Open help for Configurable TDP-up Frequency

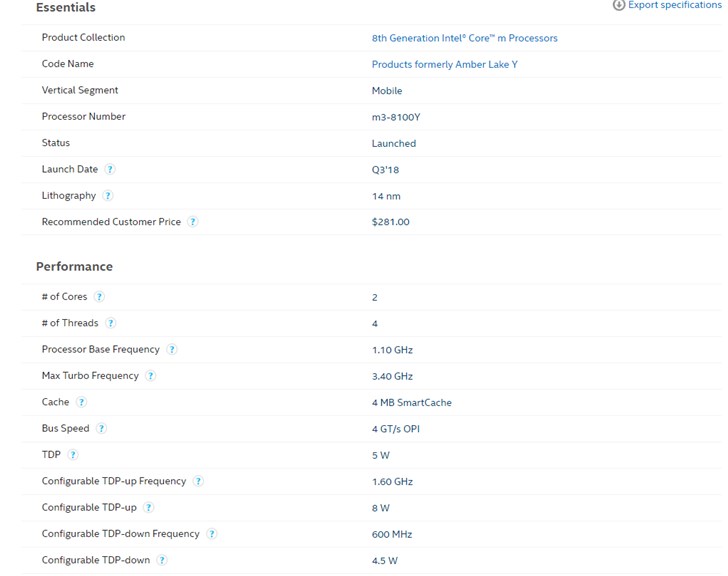198,481
